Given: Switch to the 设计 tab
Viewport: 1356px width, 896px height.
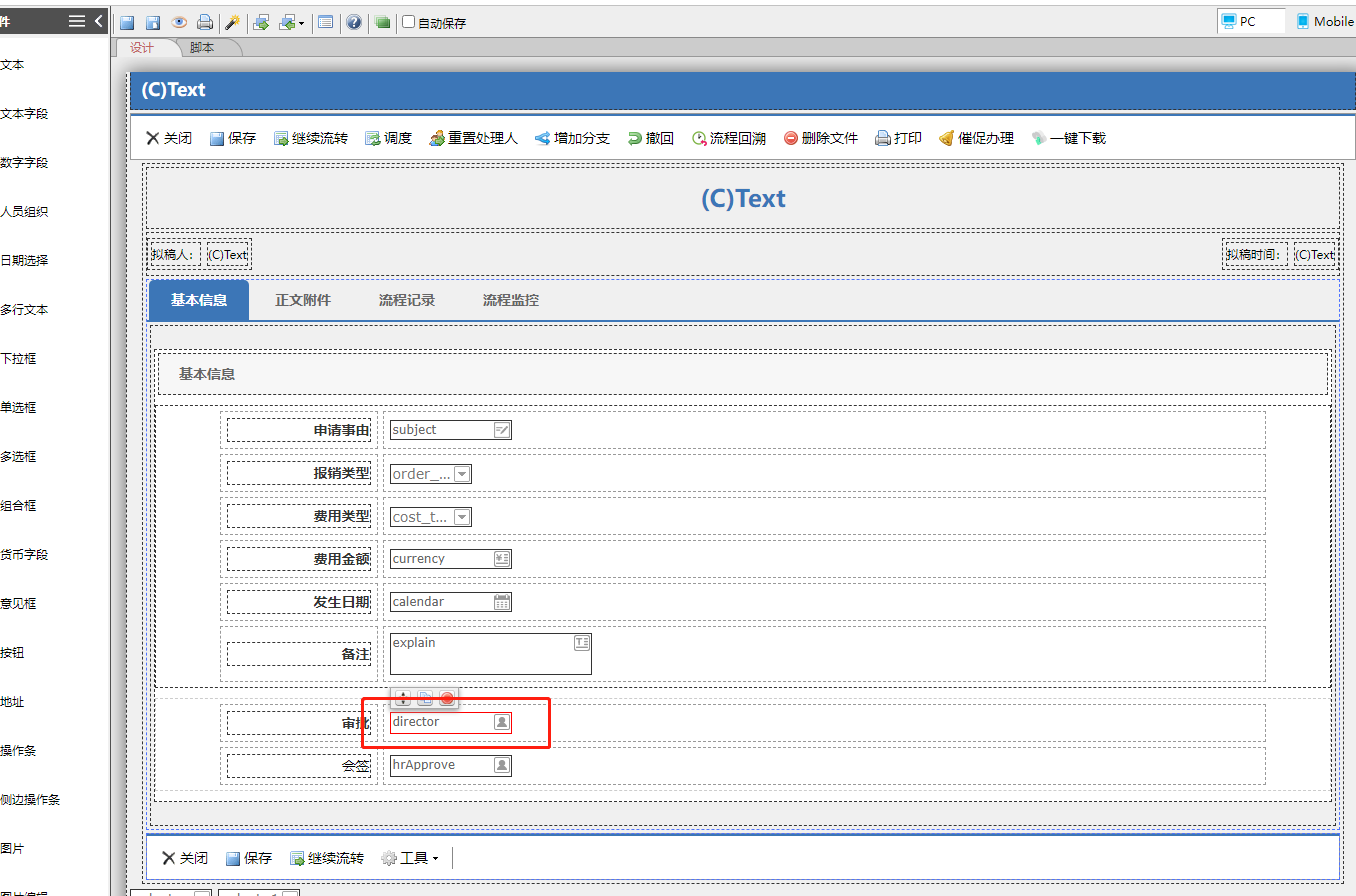Looking at the screenshot, I should point(142,47).
